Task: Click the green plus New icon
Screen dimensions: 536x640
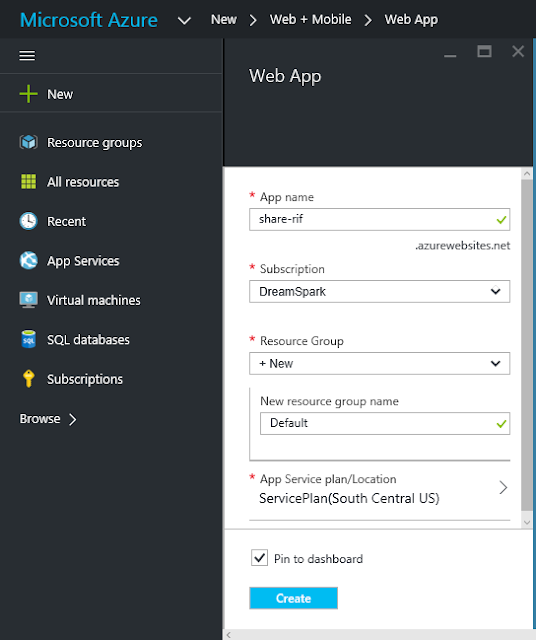Action: 28,94
